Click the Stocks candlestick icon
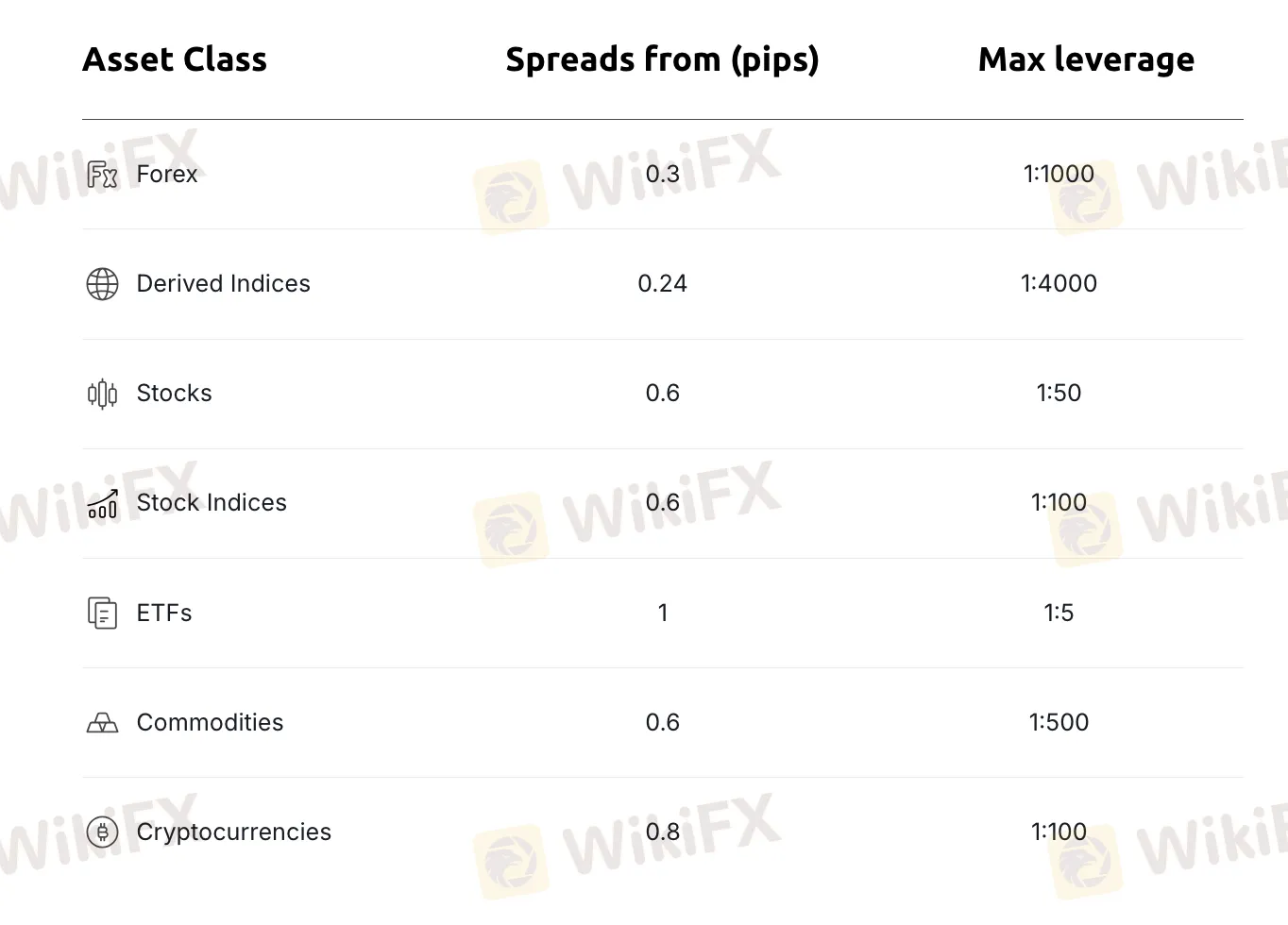The image size is (1288, 925). [102, 394]
